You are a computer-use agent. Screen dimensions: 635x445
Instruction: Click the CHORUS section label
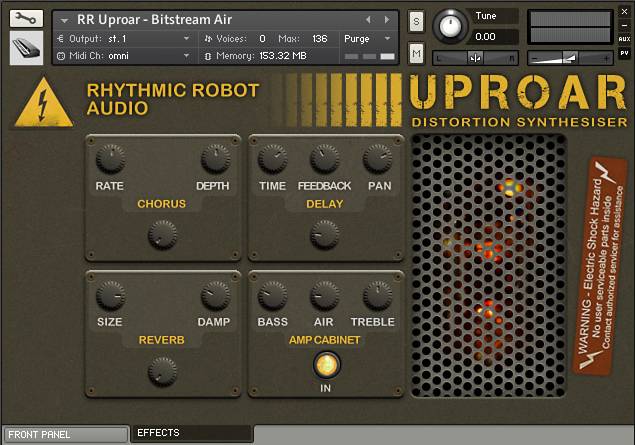161,204
